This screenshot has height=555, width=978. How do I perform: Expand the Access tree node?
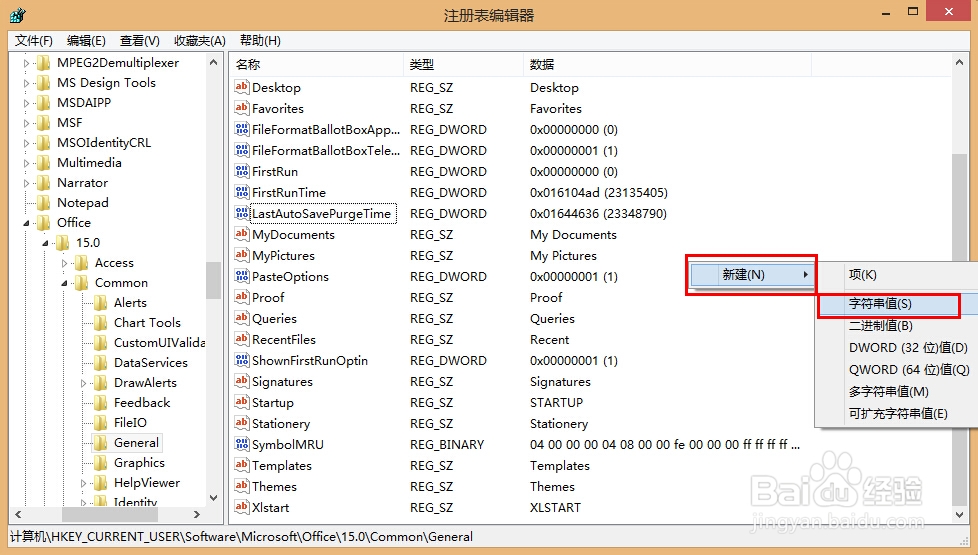(x=64, y=263)
